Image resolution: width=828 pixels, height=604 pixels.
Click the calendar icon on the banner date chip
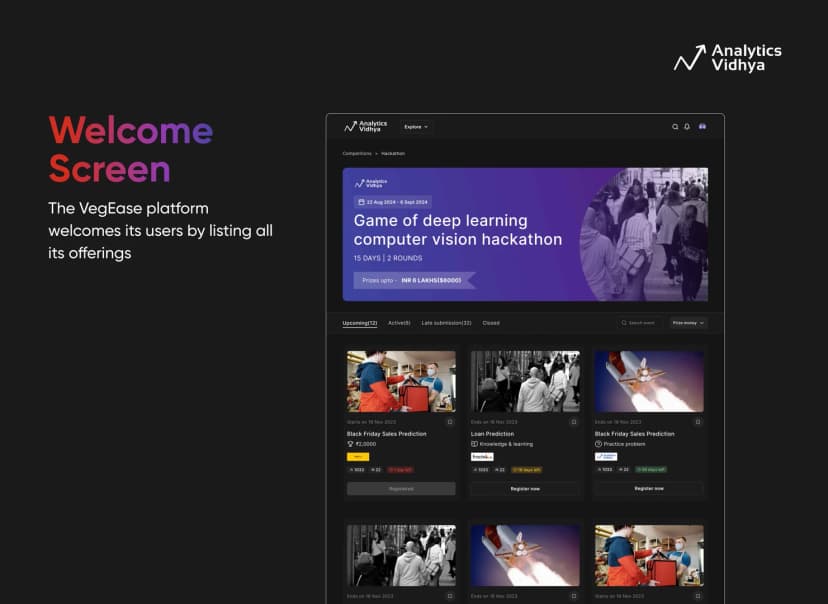pos(361,202)
